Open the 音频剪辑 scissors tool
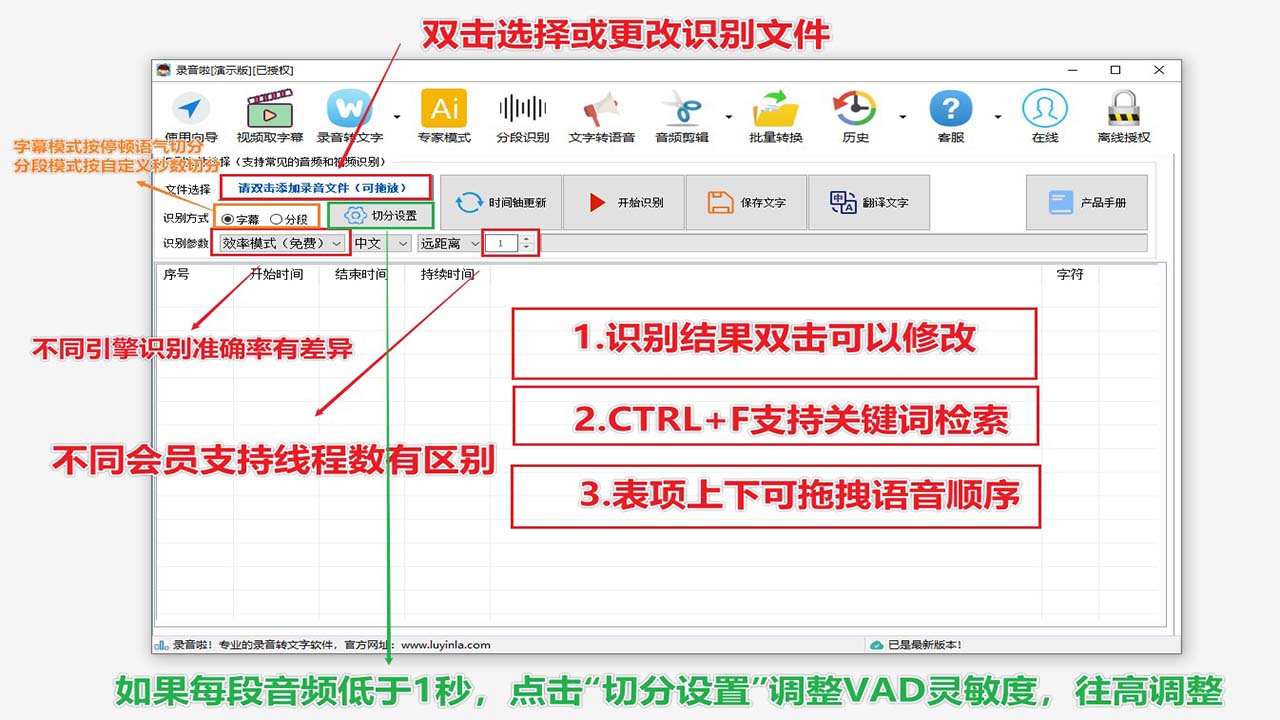 [x=685, y=110]
